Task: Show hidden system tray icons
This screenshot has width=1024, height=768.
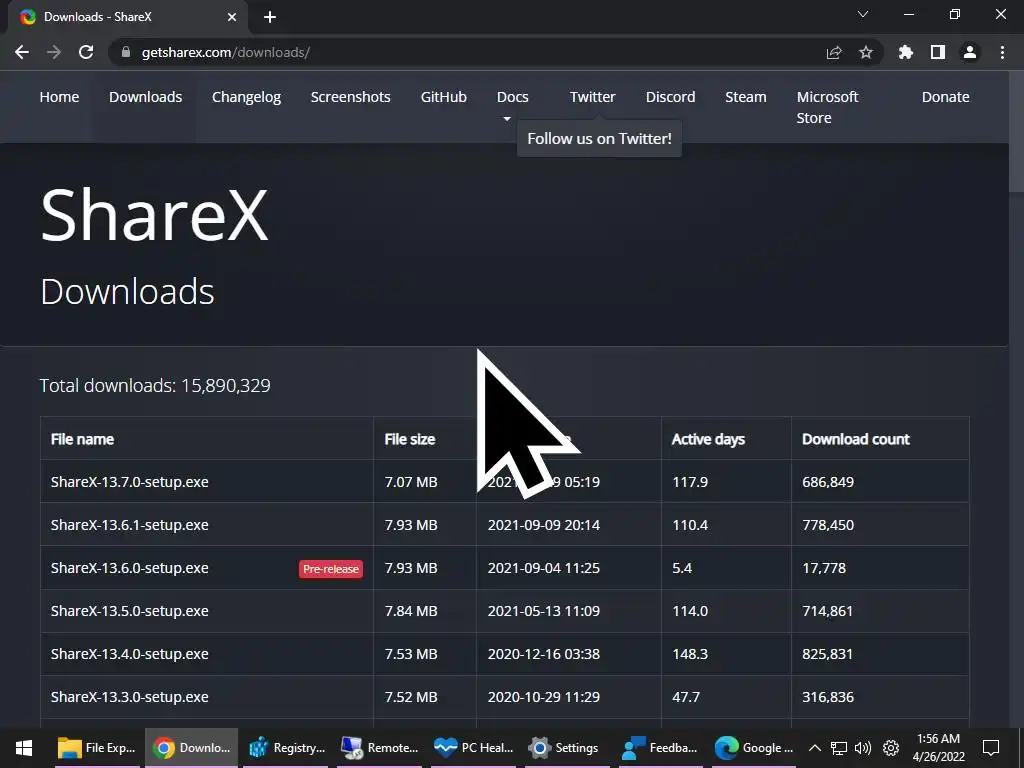Action: 814,748
